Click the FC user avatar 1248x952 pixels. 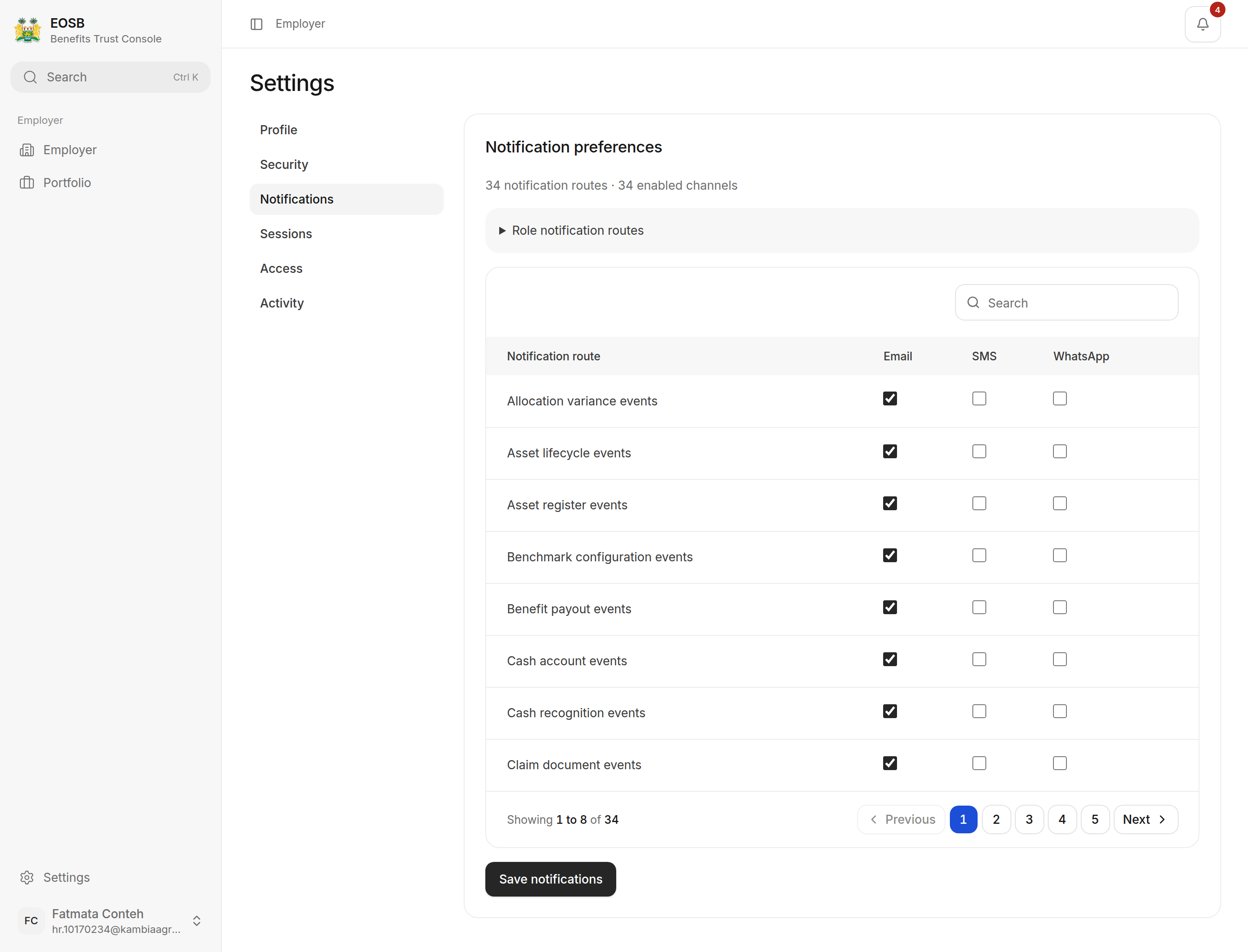[31, 921]
